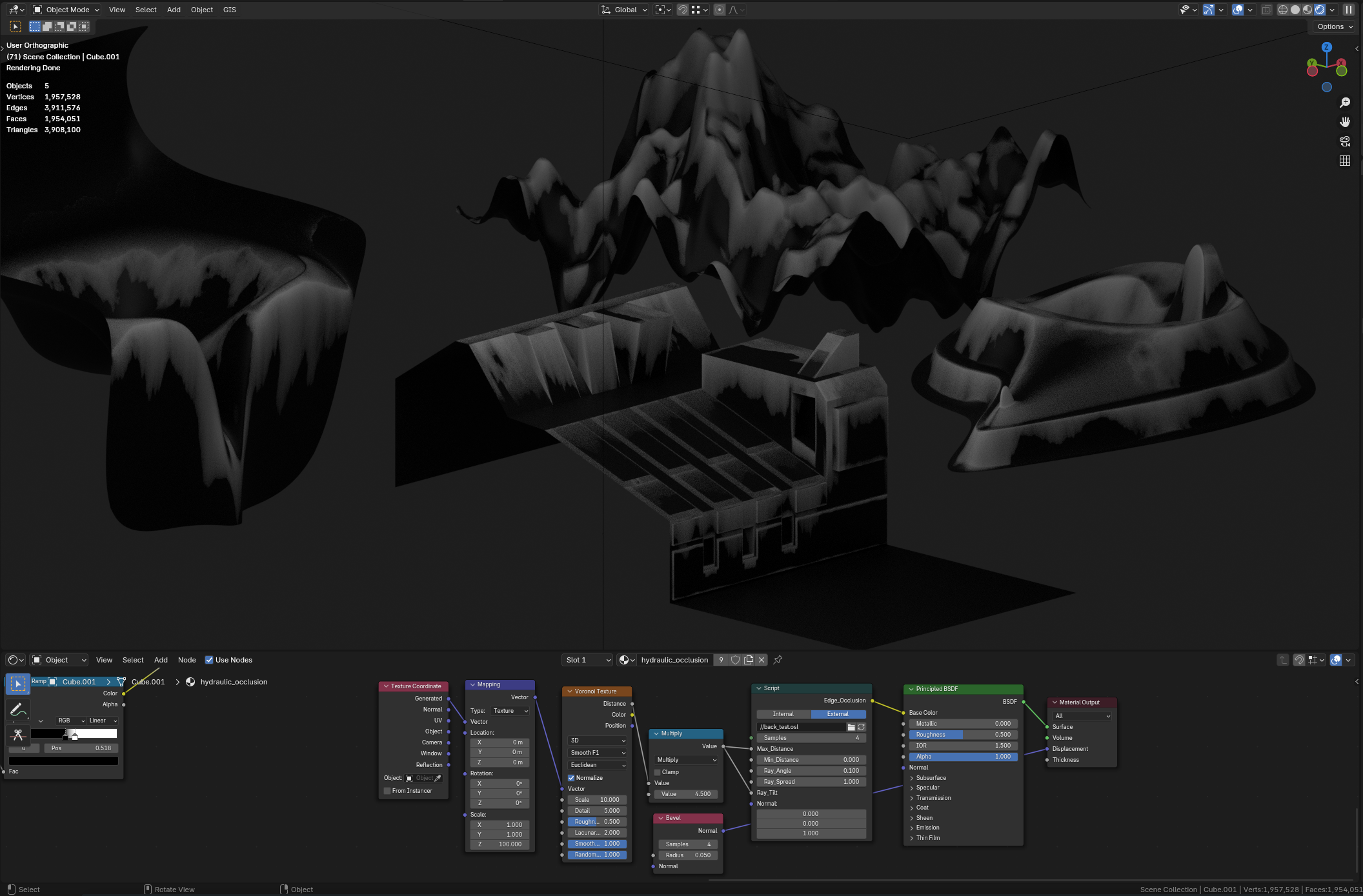Open the Smooth F1 feature dropdown
Screen dimensions: 1363x896
pos(598,753)
